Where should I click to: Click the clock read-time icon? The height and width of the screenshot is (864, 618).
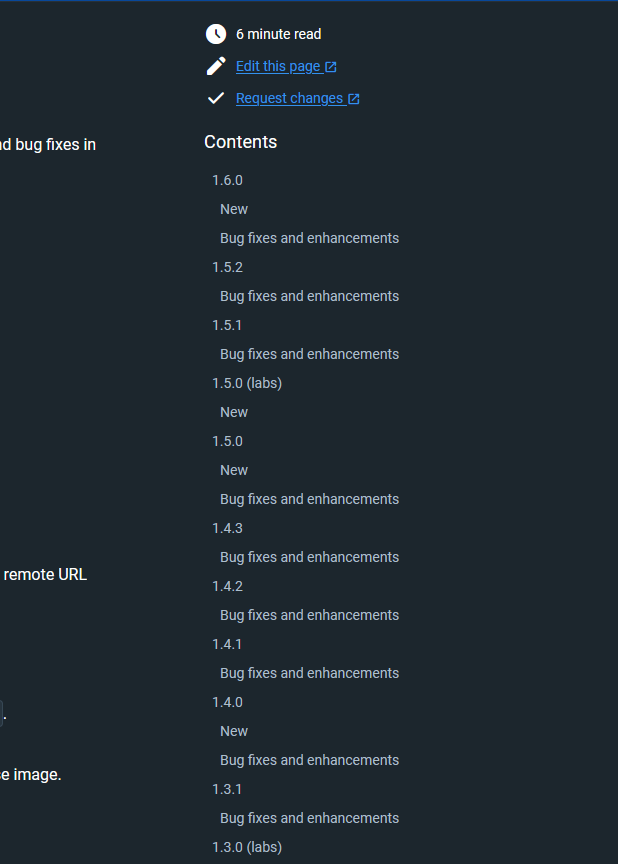(216, 33)
